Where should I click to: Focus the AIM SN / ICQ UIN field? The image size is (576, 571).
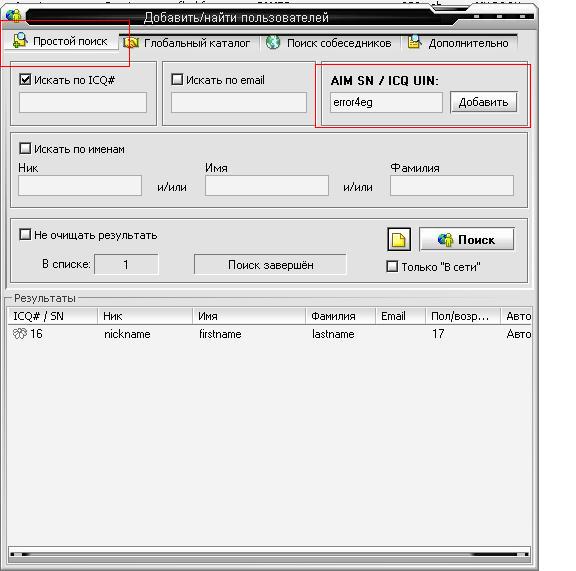(x=386, y=103)
